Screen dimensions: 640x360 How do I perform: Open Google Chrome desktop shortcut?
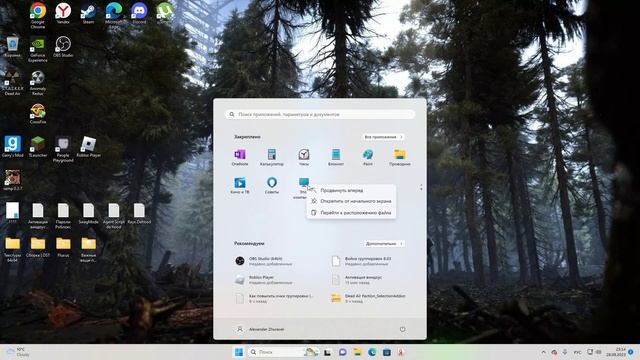[38, 15]
